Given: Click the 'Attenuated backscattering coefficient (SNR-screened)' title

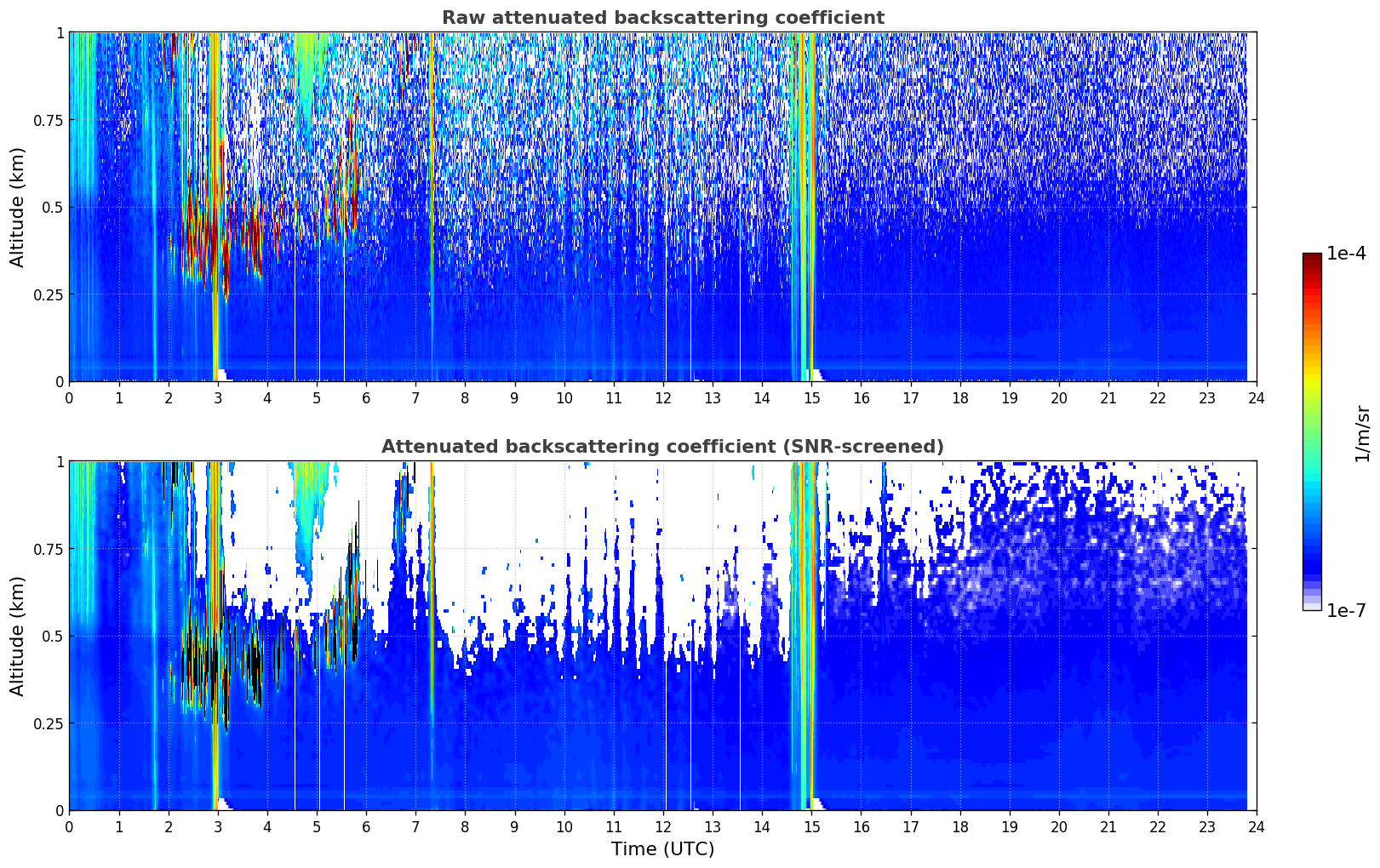Looking at the screenshot, I should [x=662, y=447].
